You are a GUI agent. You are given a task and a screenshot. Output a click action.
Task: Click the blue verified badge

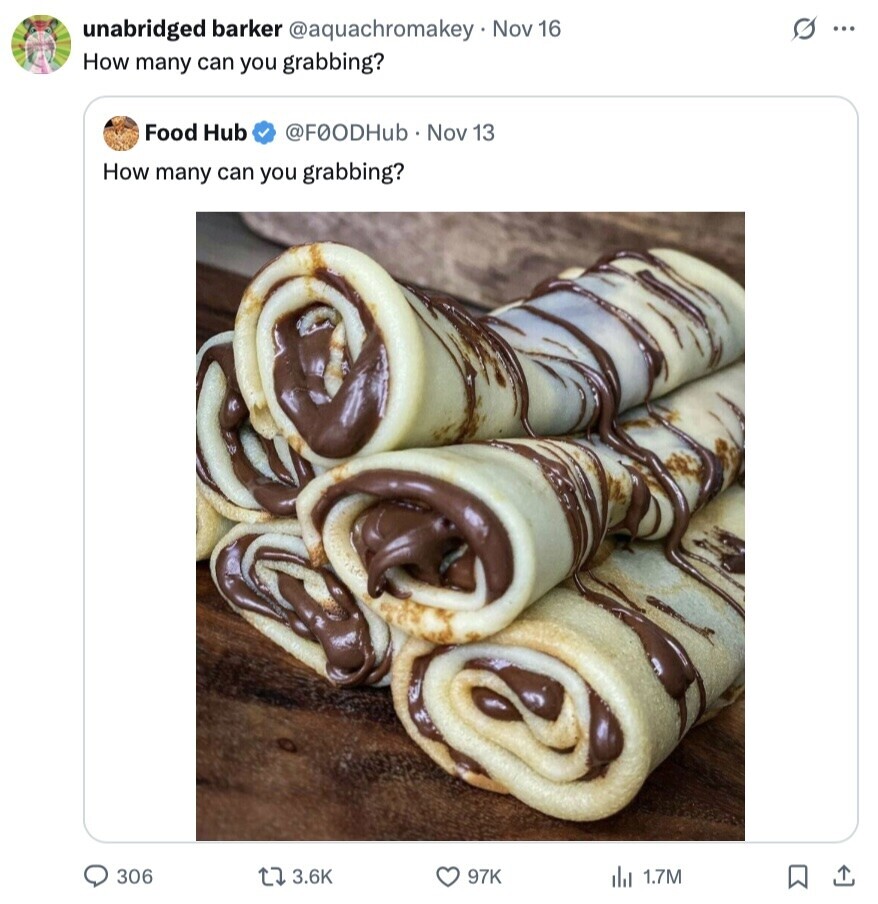[264, 133]
